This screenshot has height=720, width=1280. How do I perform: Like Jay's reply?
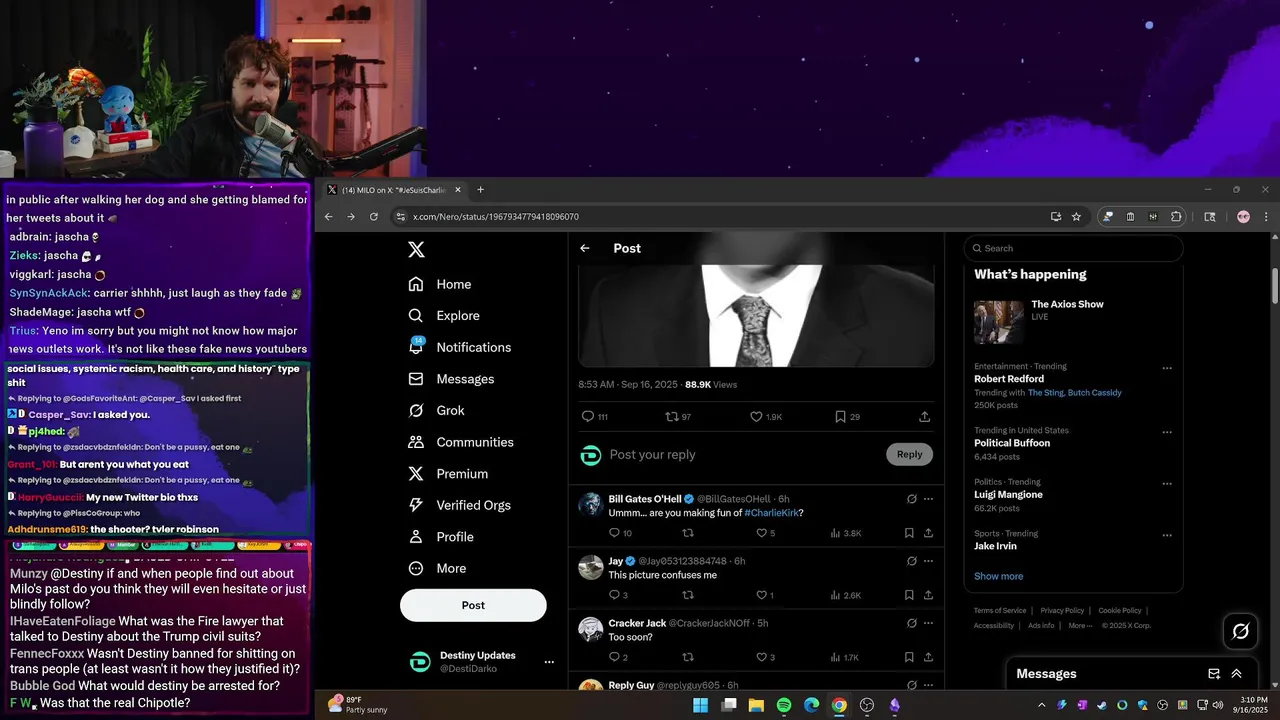(x=761, y=595)
